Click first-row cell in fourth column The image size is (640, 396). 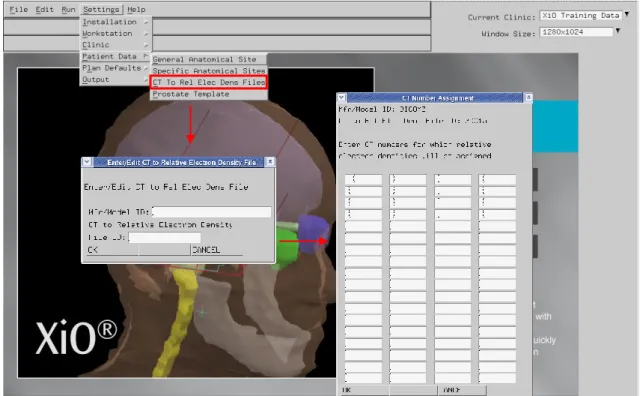tap(497, 179)
